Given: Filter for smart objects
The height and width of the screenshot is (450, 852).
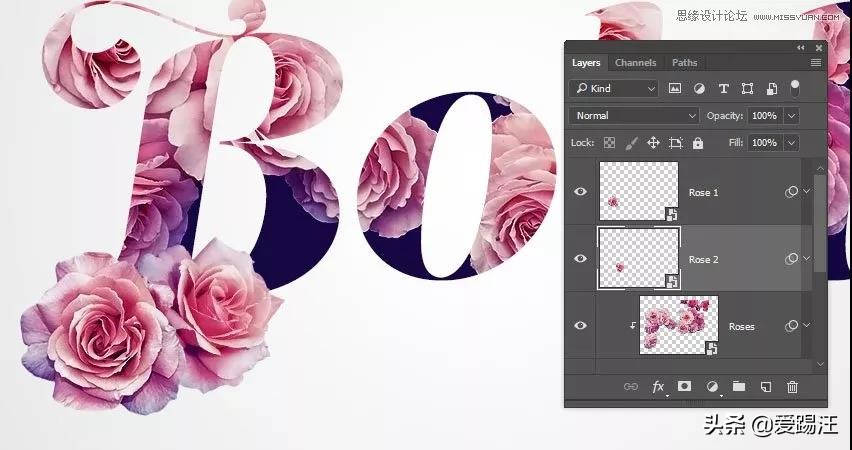Looking at the screenshot, I should [x=772, y=89].
